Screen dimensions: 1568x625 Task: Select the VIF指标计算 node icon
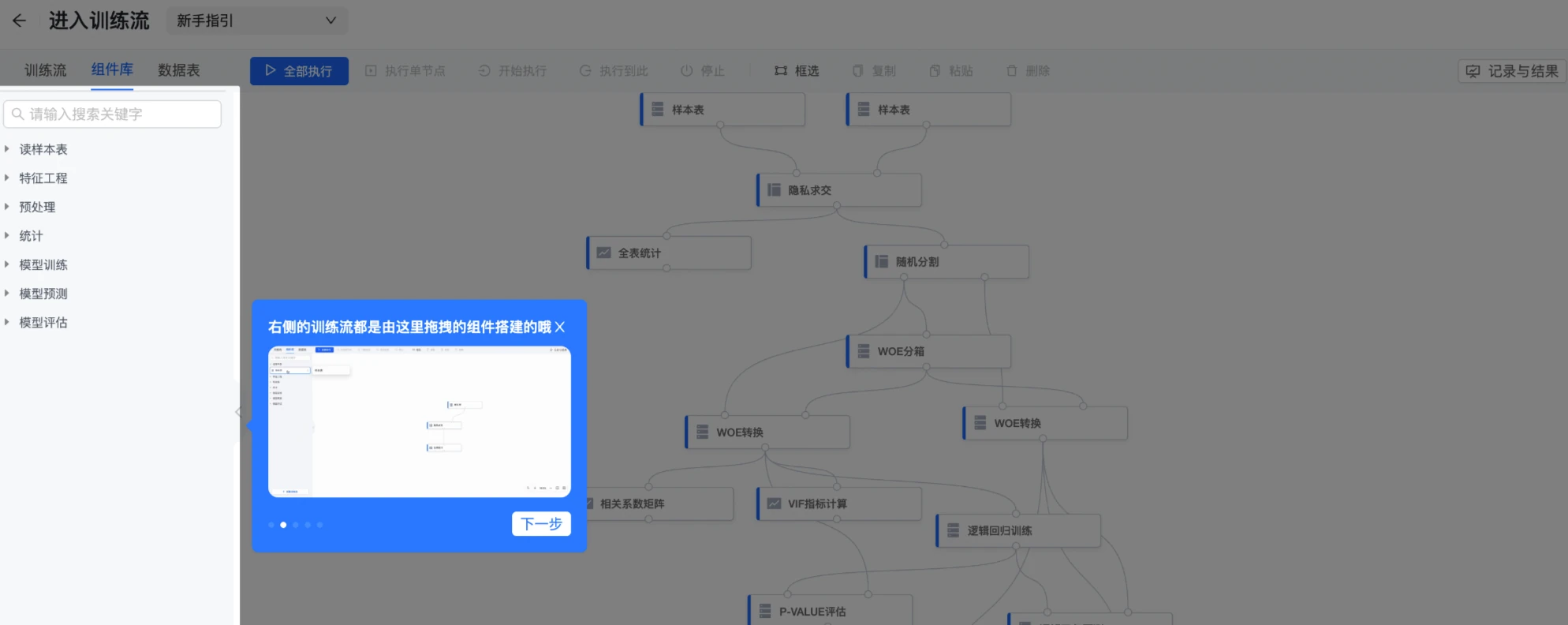pyautogui.click(x=775, y=503)
